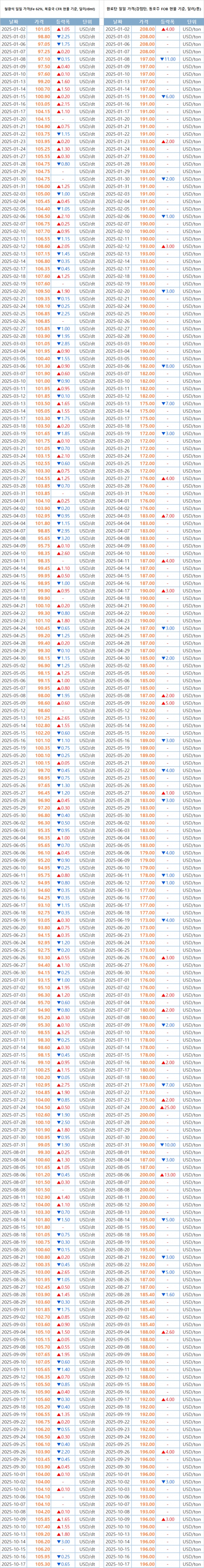Viewport: 204px width, 1568px height.
Task: Click the 날짜 header in the iron ore table
Action: point(14,21)
